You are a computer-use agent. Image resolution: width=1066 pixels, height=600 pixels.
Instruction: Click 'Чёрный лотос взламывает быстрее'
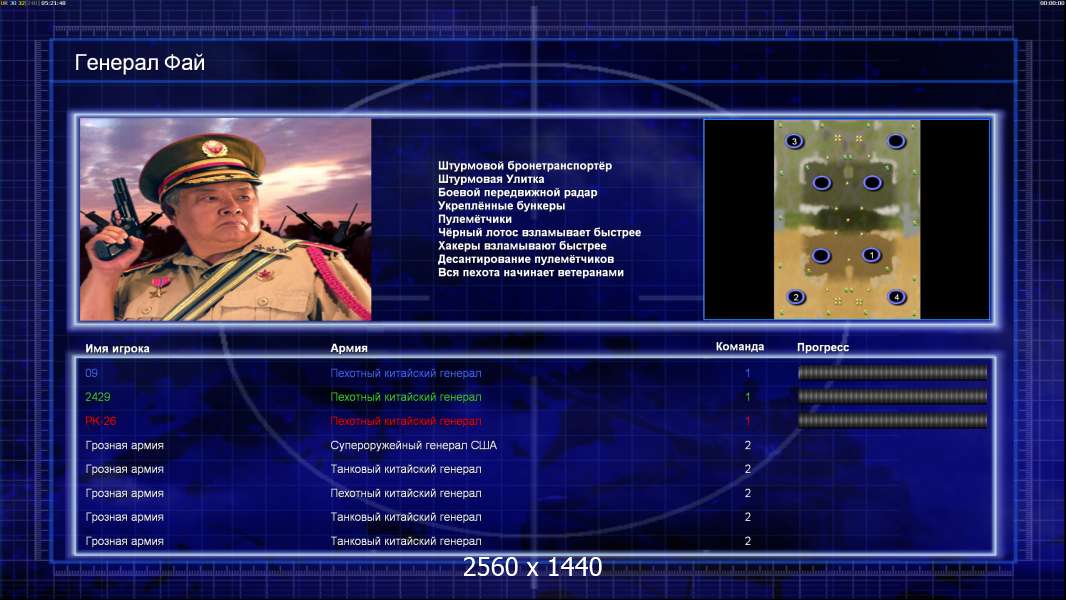click(x=539, y=232)
